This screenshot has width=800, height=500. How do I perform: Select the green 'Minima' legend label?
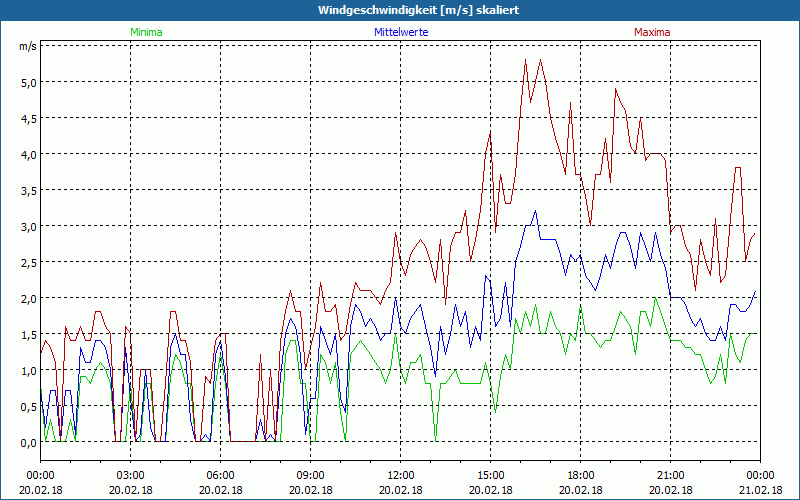pos(146,32)
